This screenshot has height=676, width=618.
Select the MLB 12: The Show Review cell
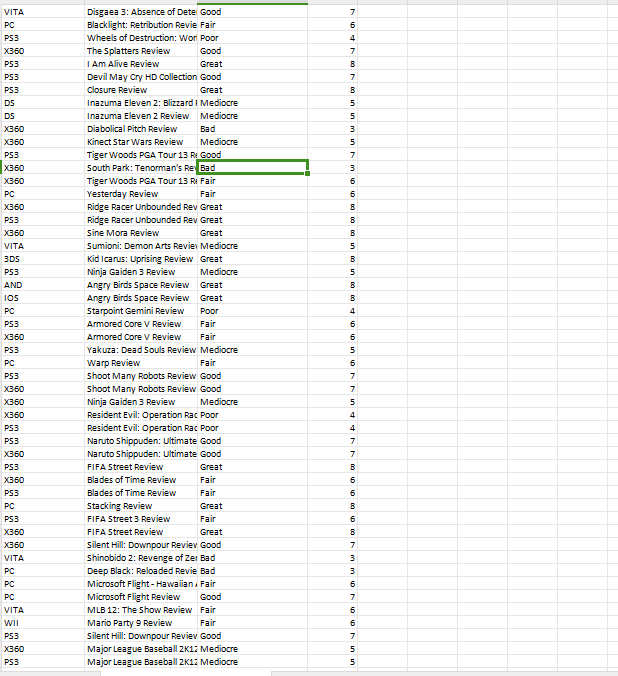(x=141, y=610)
